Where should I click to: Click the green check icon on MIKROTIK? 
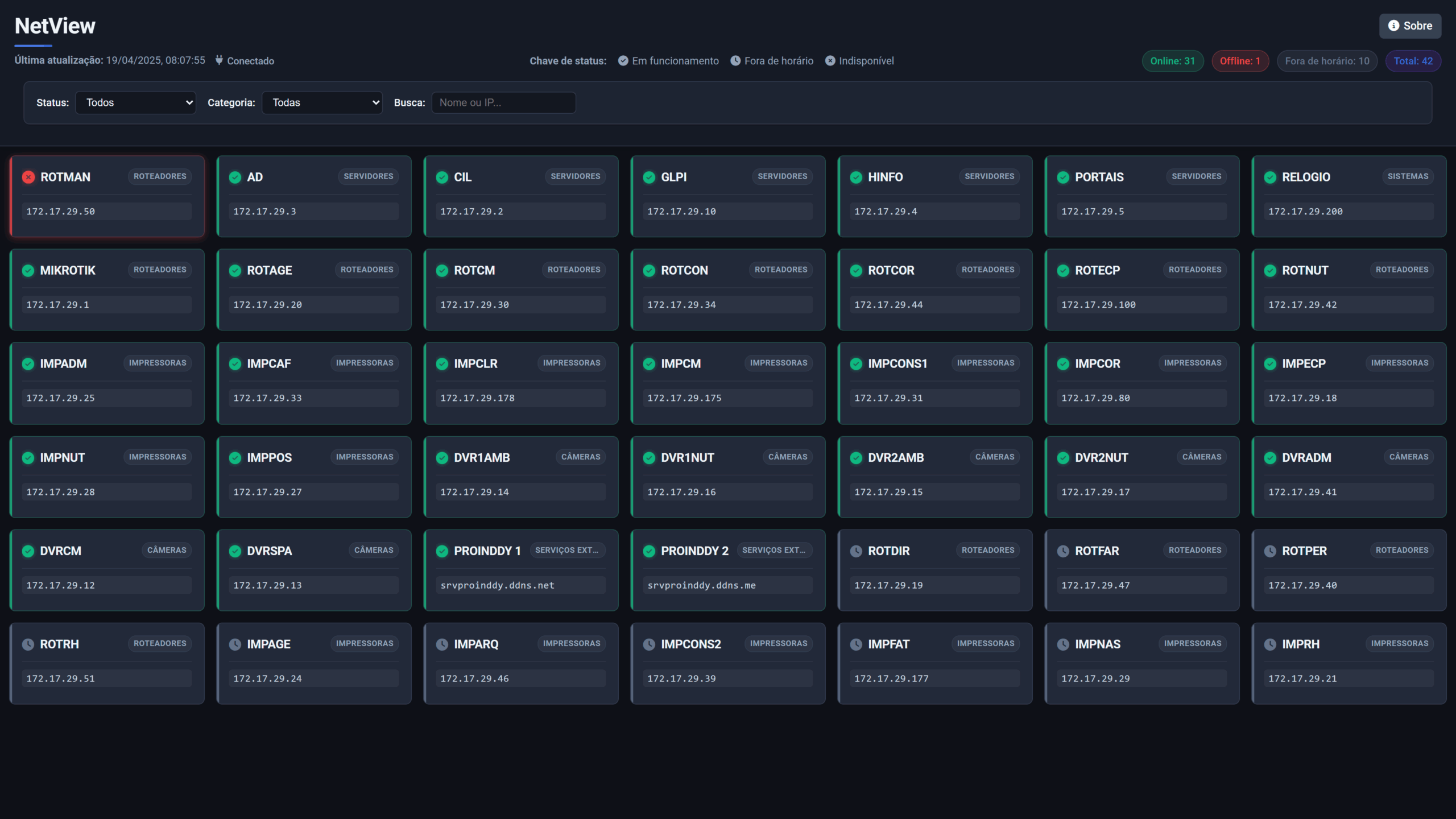pyautogui.click(x=28, y=271)
